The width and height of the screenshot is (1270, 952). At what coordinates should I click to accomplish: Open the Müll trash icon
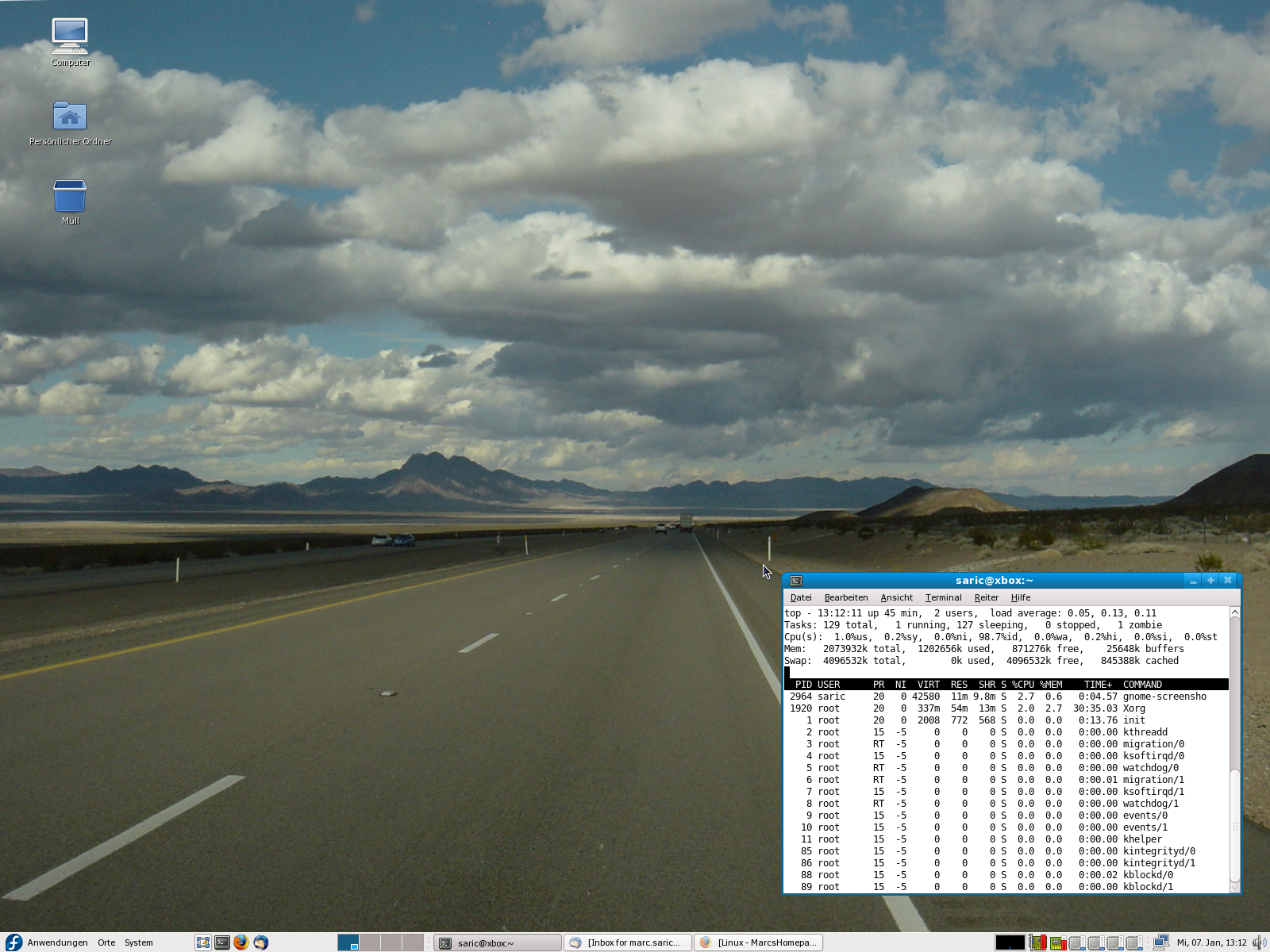pyautogui.click(x=70, y=197)
